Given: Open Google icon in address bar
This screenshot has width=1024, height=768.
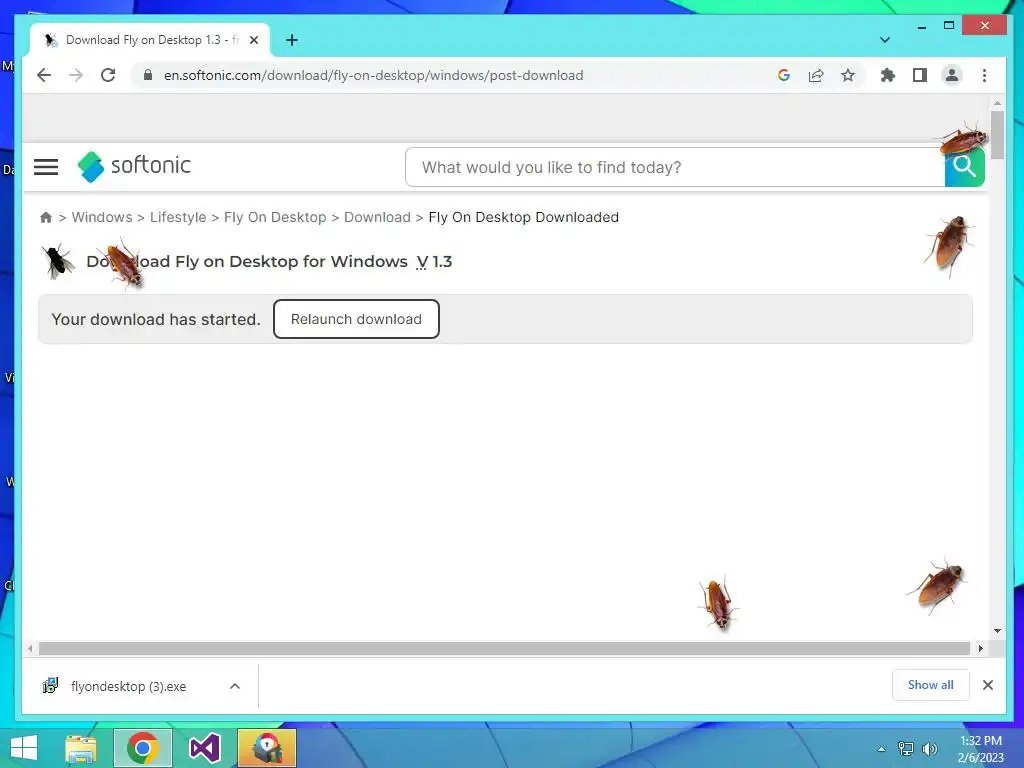Looking at the screenshot, I should click(784, 75).
